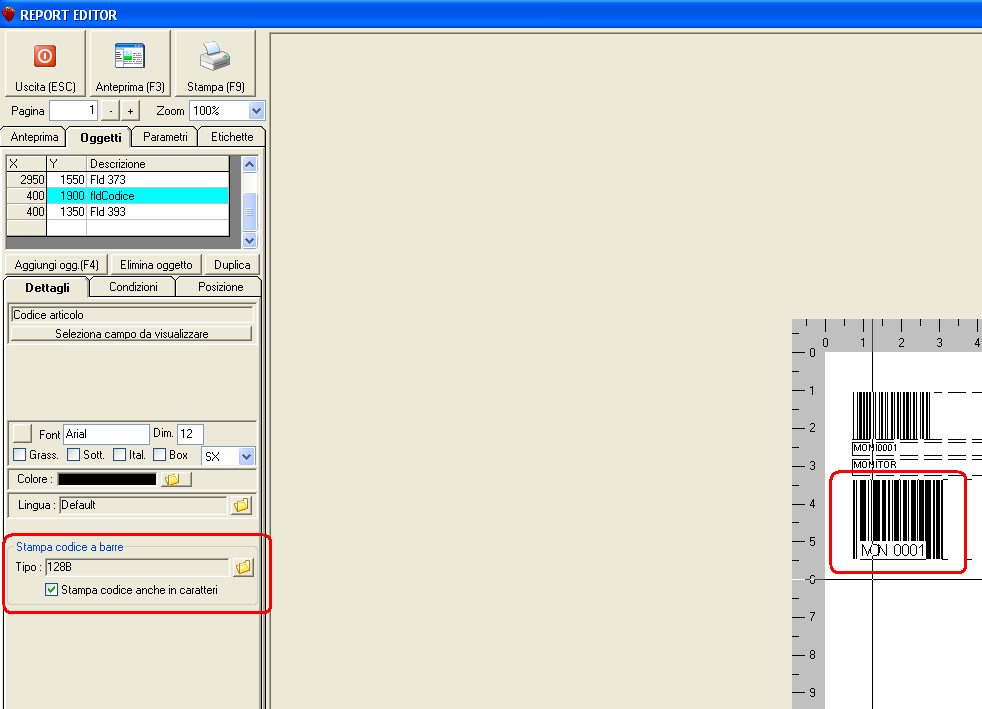Click the Elimina oggetto button
The image size is (982, 709).
pyautogui.click(x=156, y=265)
